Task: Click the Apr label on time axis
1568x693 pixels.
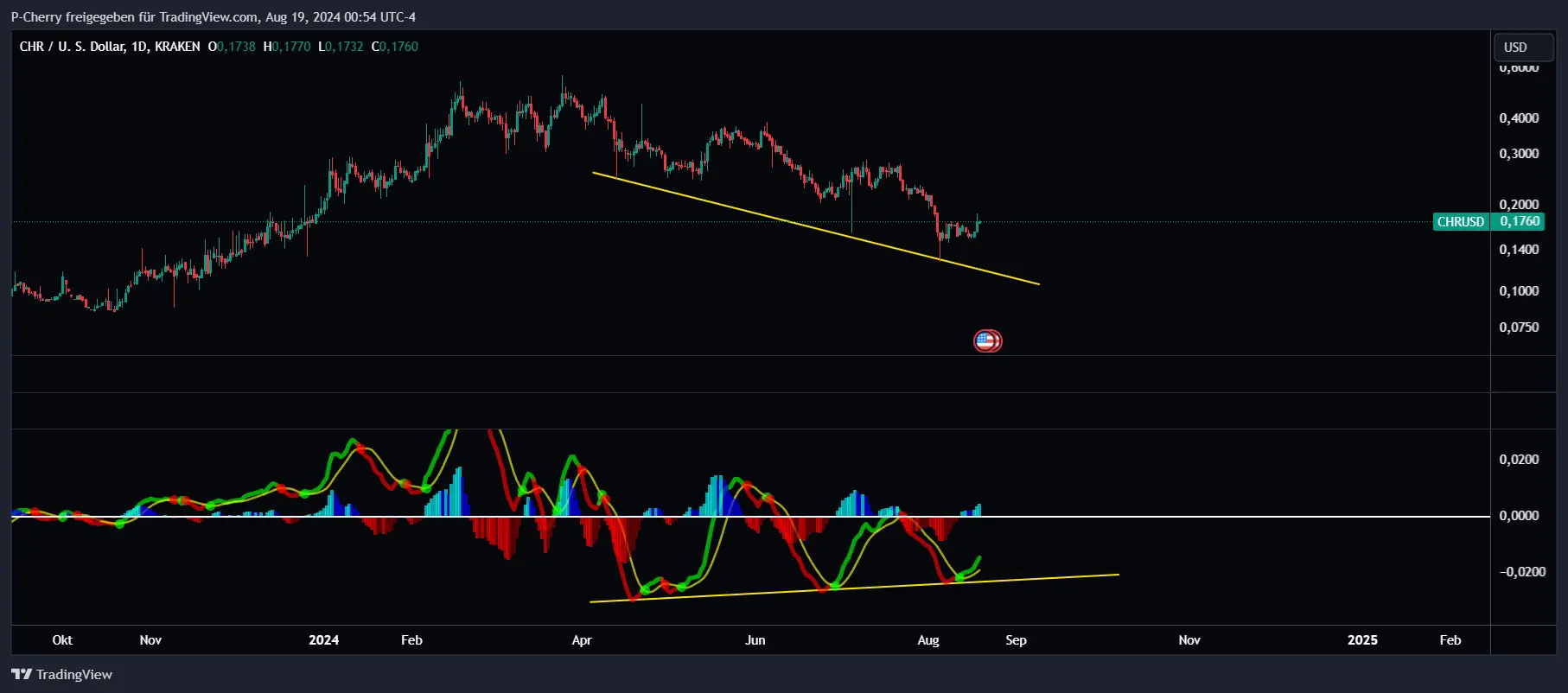Action: (x=582, y=640)
